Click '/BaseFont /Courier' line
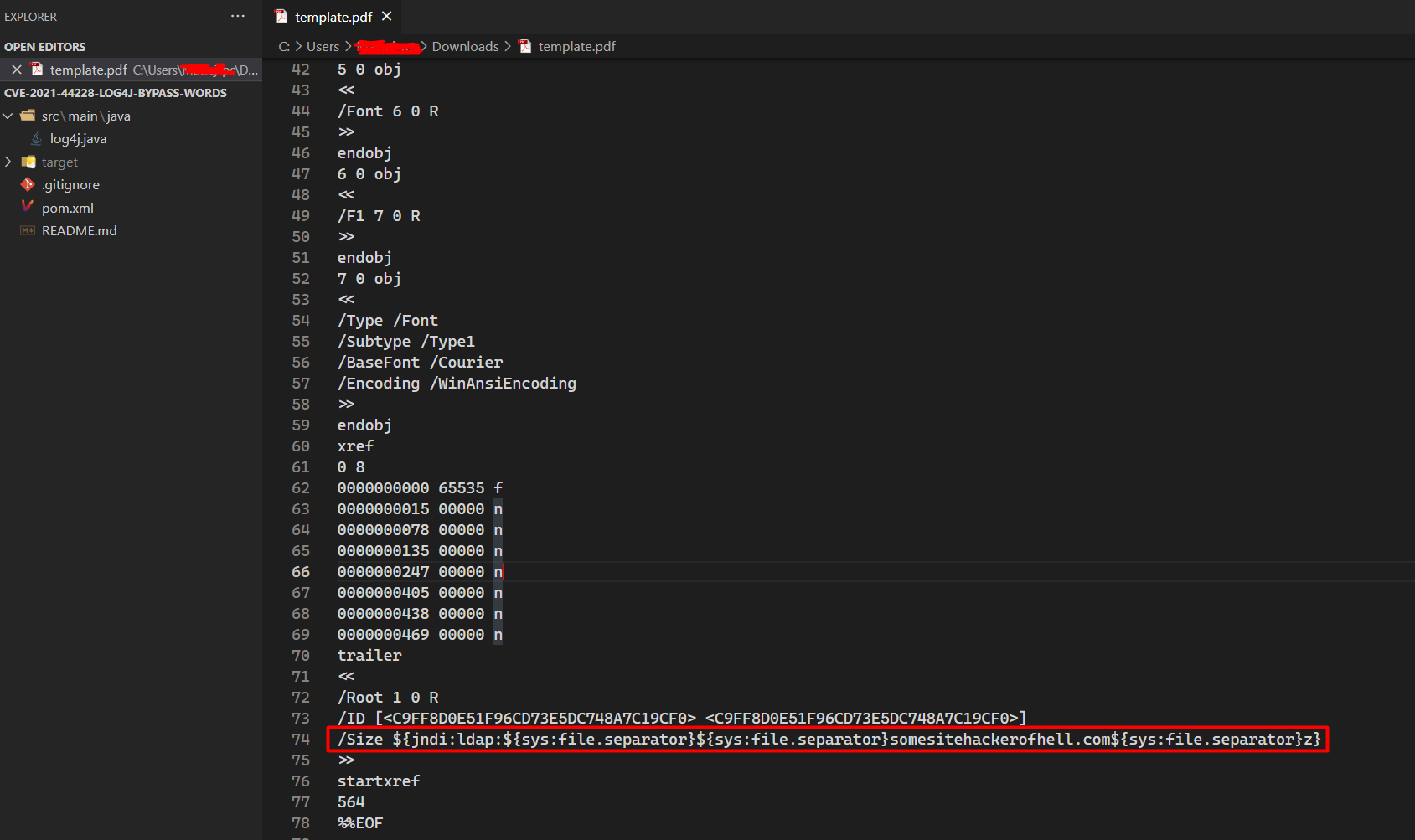The height and width of the screenshot is (840, 1415). coord(420,363)
